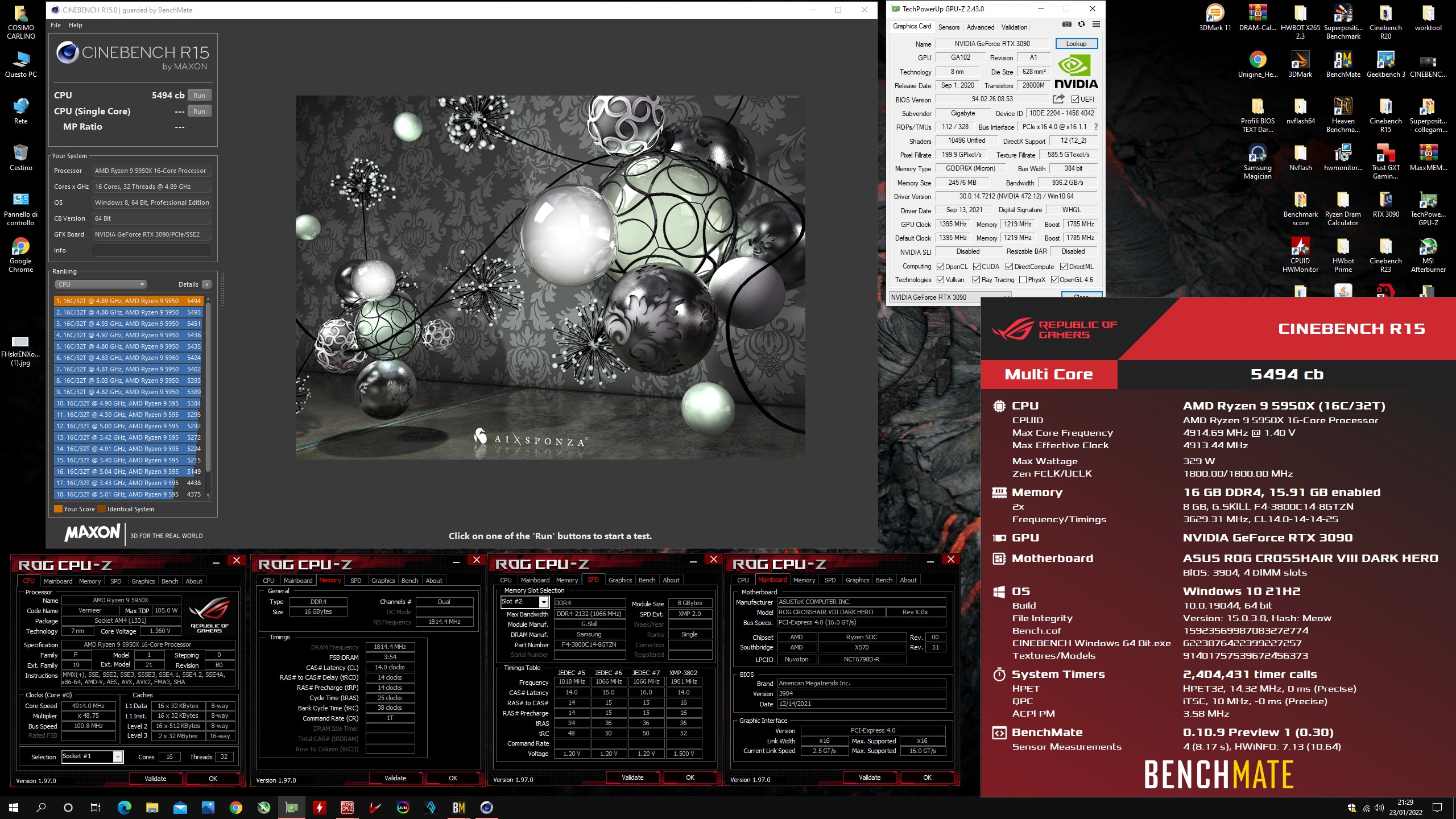Open the File menu in Cinebench
The width and height of the screenshot is (1456, 819).
tap(56, 25)
